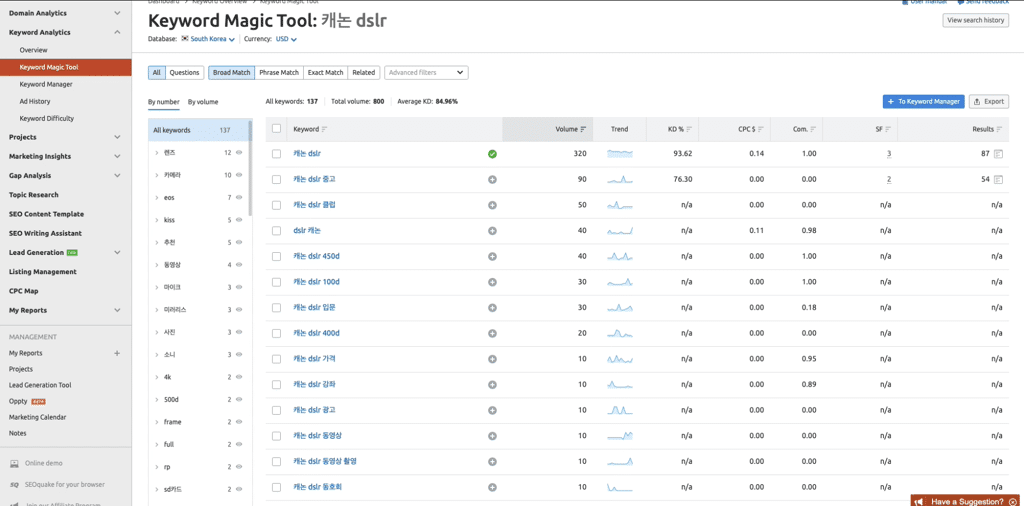The image size is (1024, 506).
Task: Open Keyword Manager in sidebar
Action: [46, 84]
